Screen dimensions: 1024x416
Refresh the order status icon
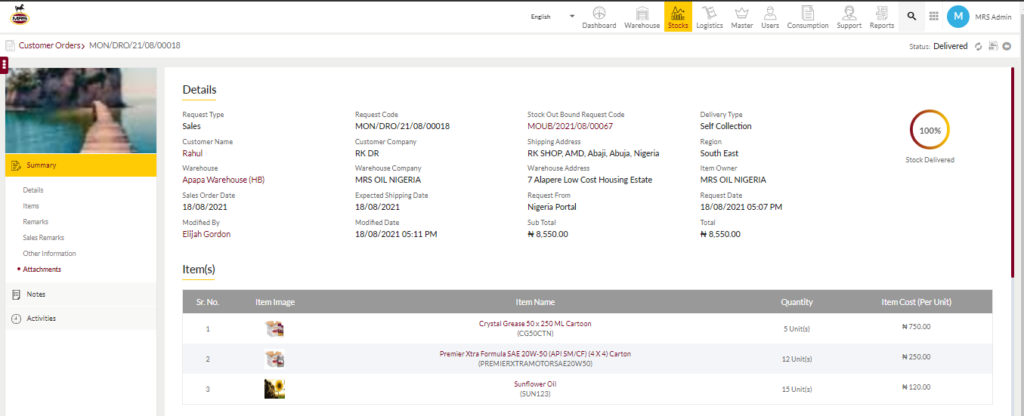(x=978, y=46)
